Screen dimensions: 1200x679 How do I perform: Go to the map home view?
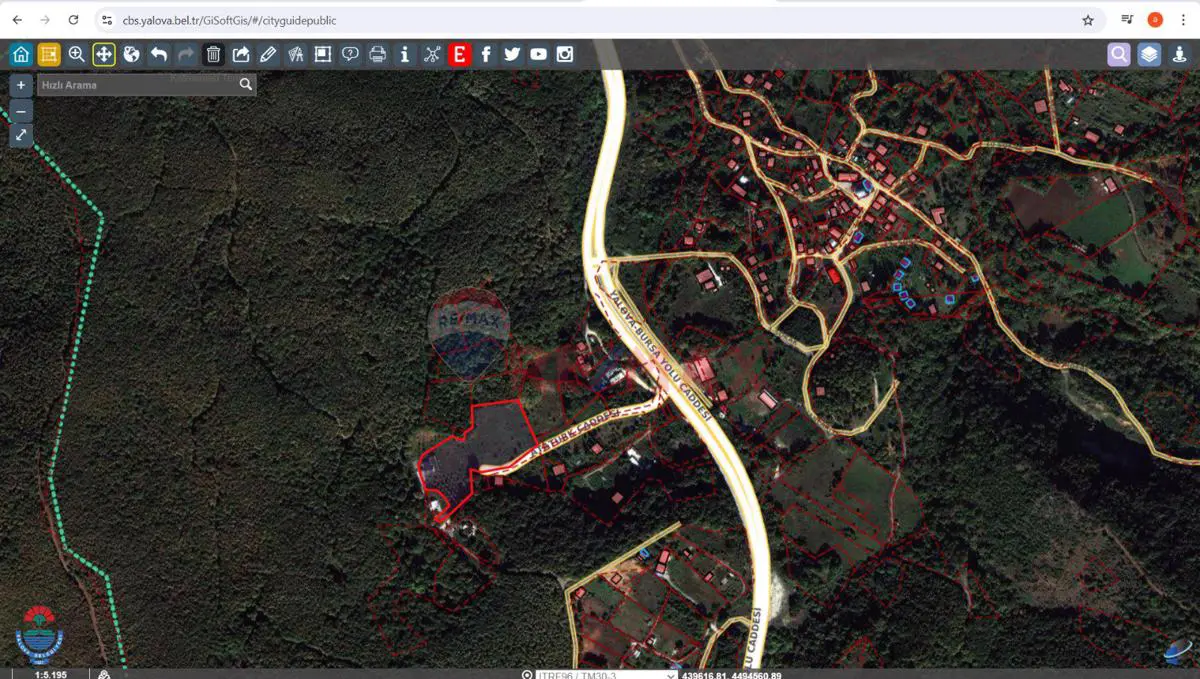(21, 55)
